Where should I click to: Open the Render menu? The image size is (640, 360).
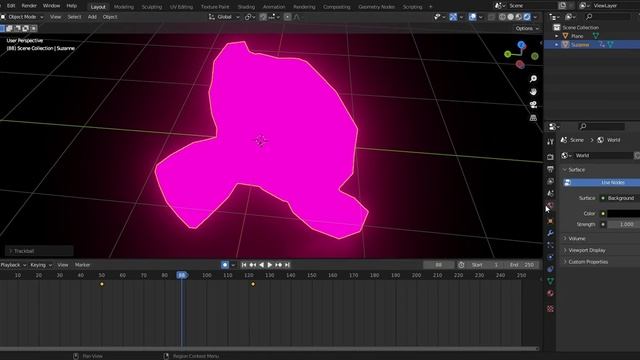click(x=29, y=6)
